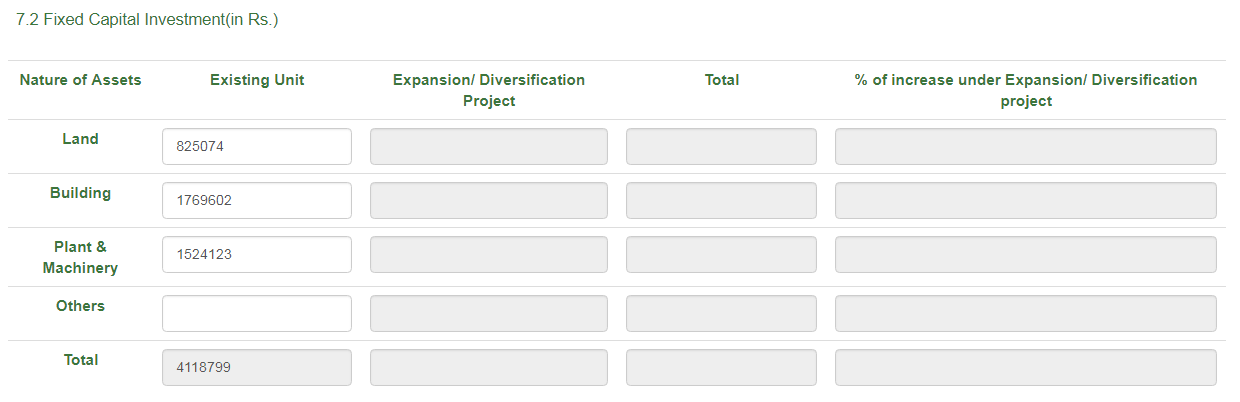Click the grand Total column field in Total row
This screenshot has height=402, width=1240.
pyautogui.click(x=721, y=367)
